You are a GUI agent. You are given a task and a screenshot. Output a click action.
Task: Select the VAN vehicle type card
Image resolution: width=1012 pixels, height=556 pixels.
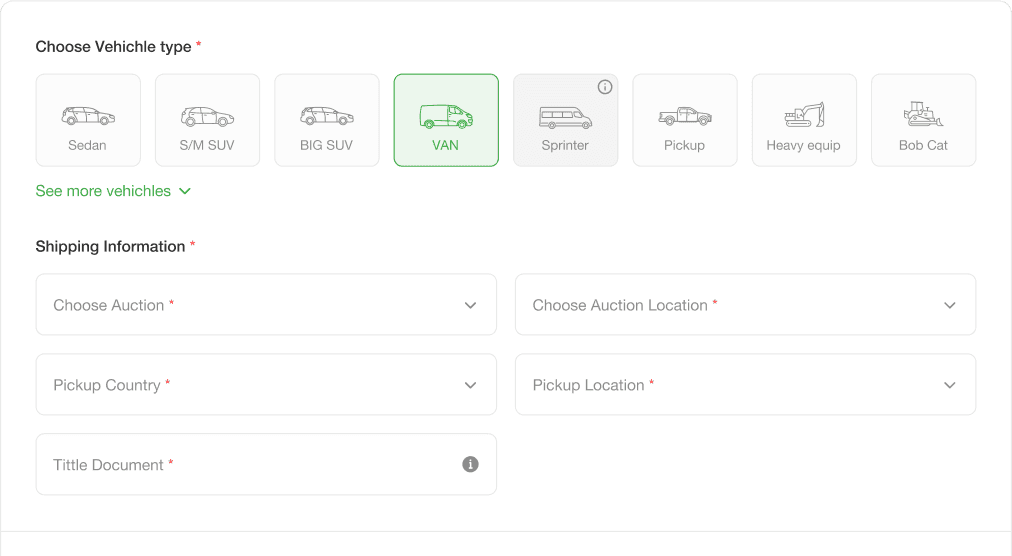click(x=447, y=120)
